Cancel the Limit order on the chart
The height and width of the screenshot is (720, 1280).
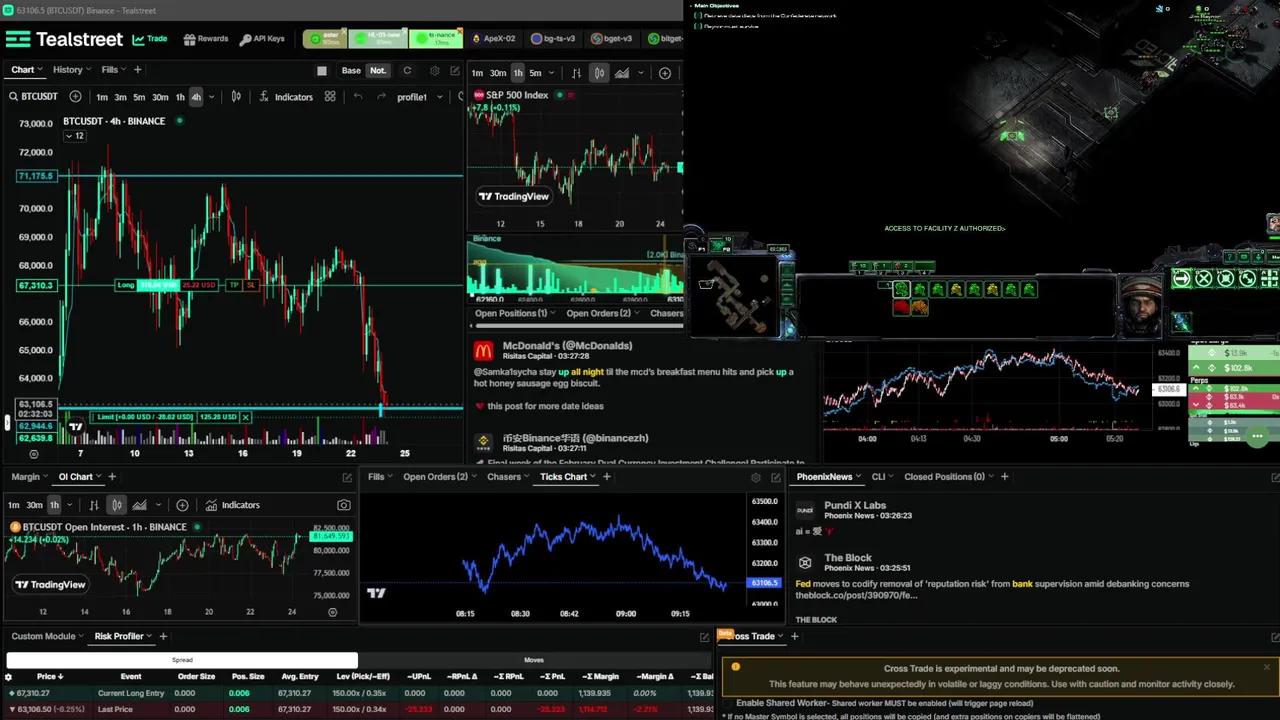tap(245, 417)
